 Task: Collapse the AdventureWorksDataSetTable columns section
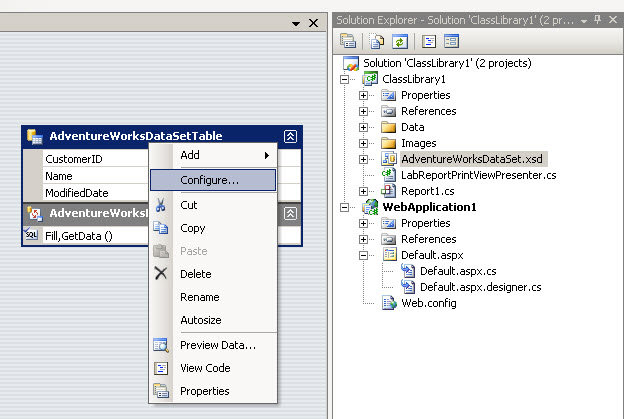290,136
